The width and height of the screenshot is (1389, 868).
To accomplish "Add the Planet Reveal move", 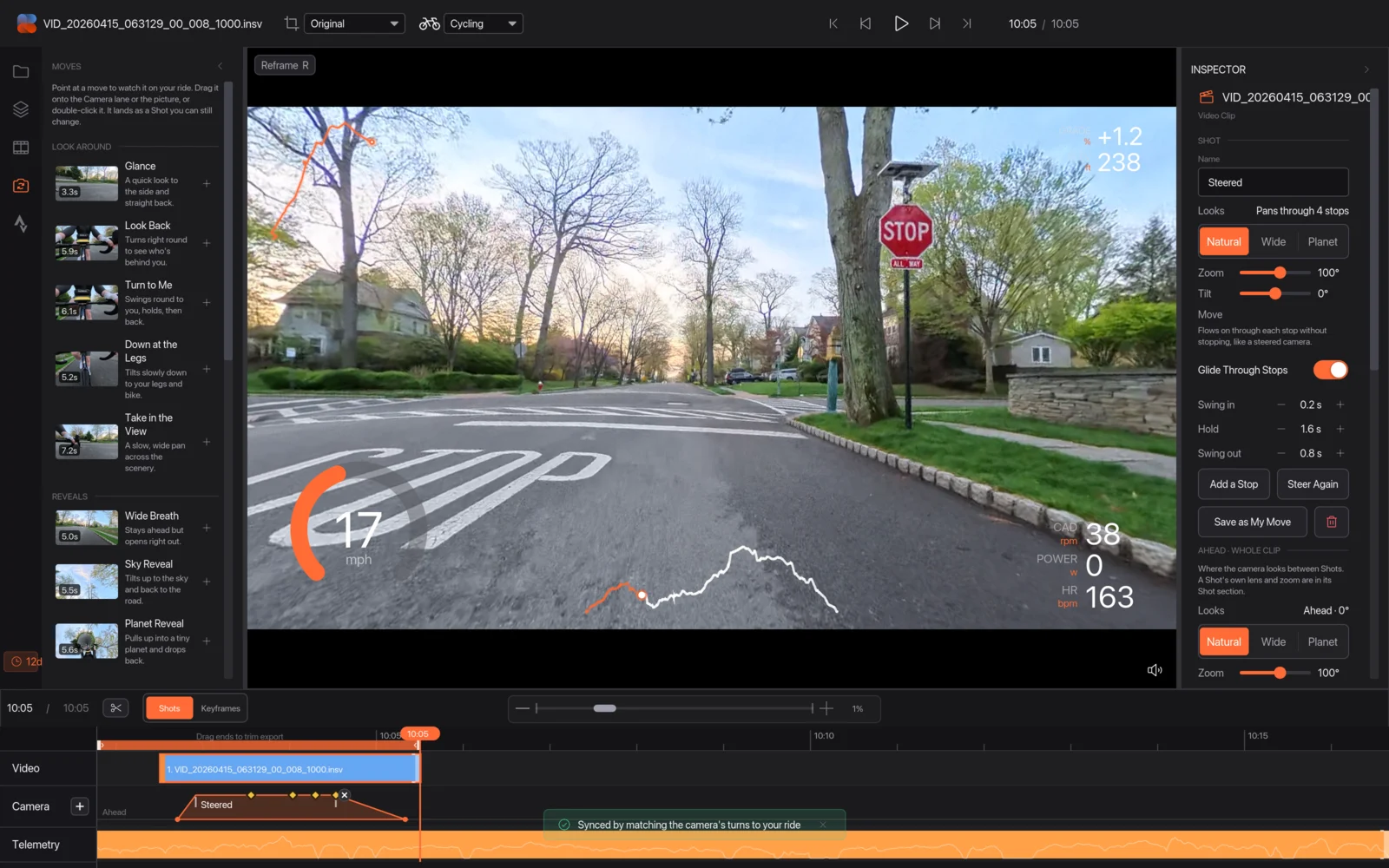I will (x=207, y=641).
